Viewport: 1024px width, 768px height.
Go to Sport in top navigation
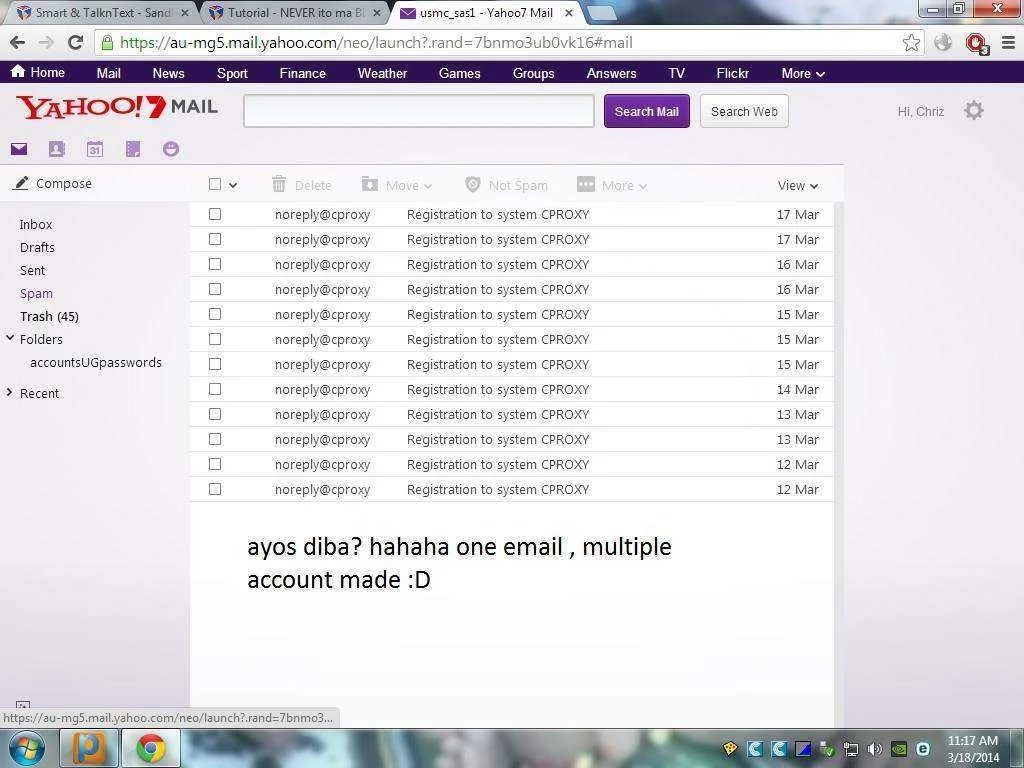[232, 73]
